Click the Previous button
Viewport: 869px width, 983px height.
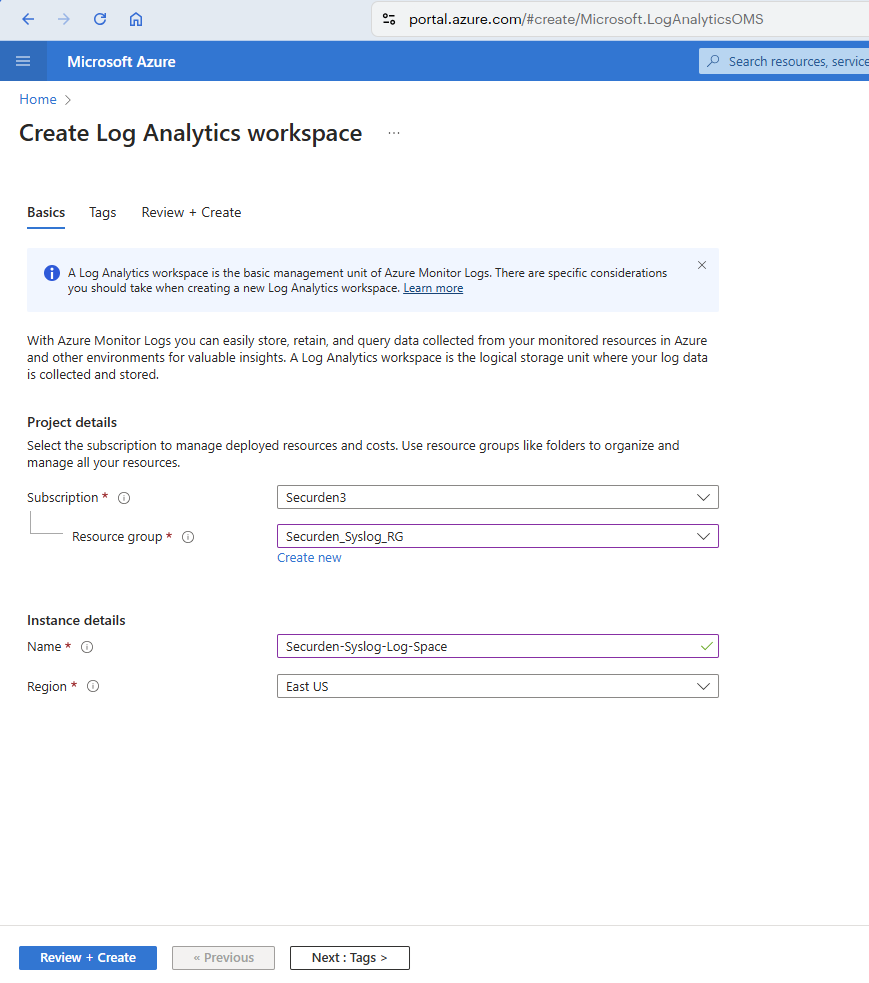coord(223,958)
